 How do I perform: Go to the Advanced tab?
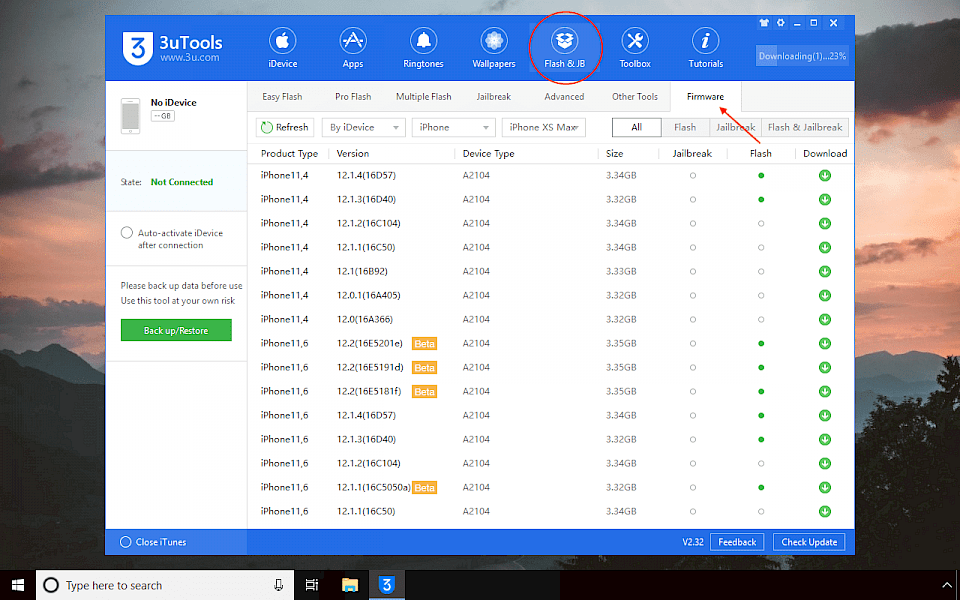pyautogui.click(x=564, y=97)
